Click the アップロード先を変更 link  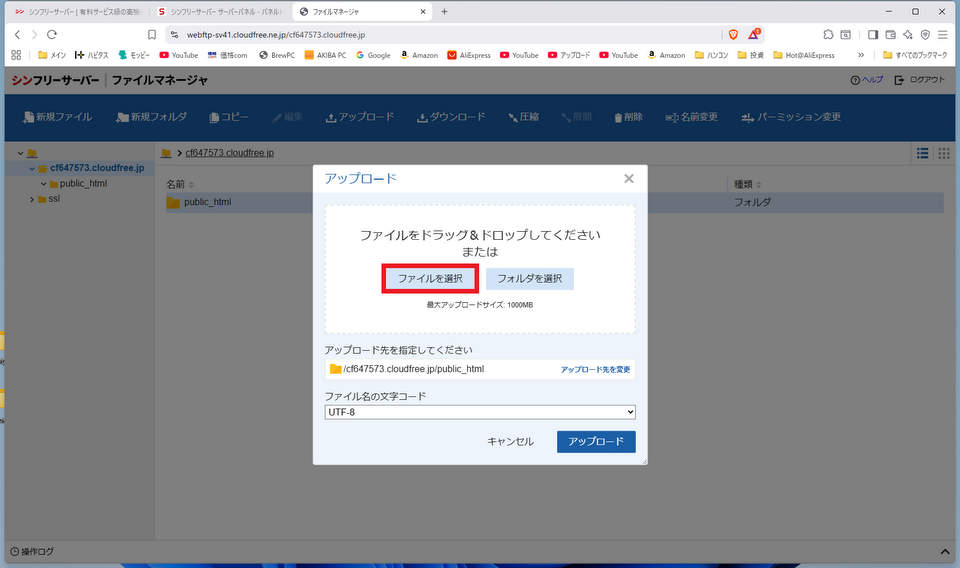tap(595, 369)
